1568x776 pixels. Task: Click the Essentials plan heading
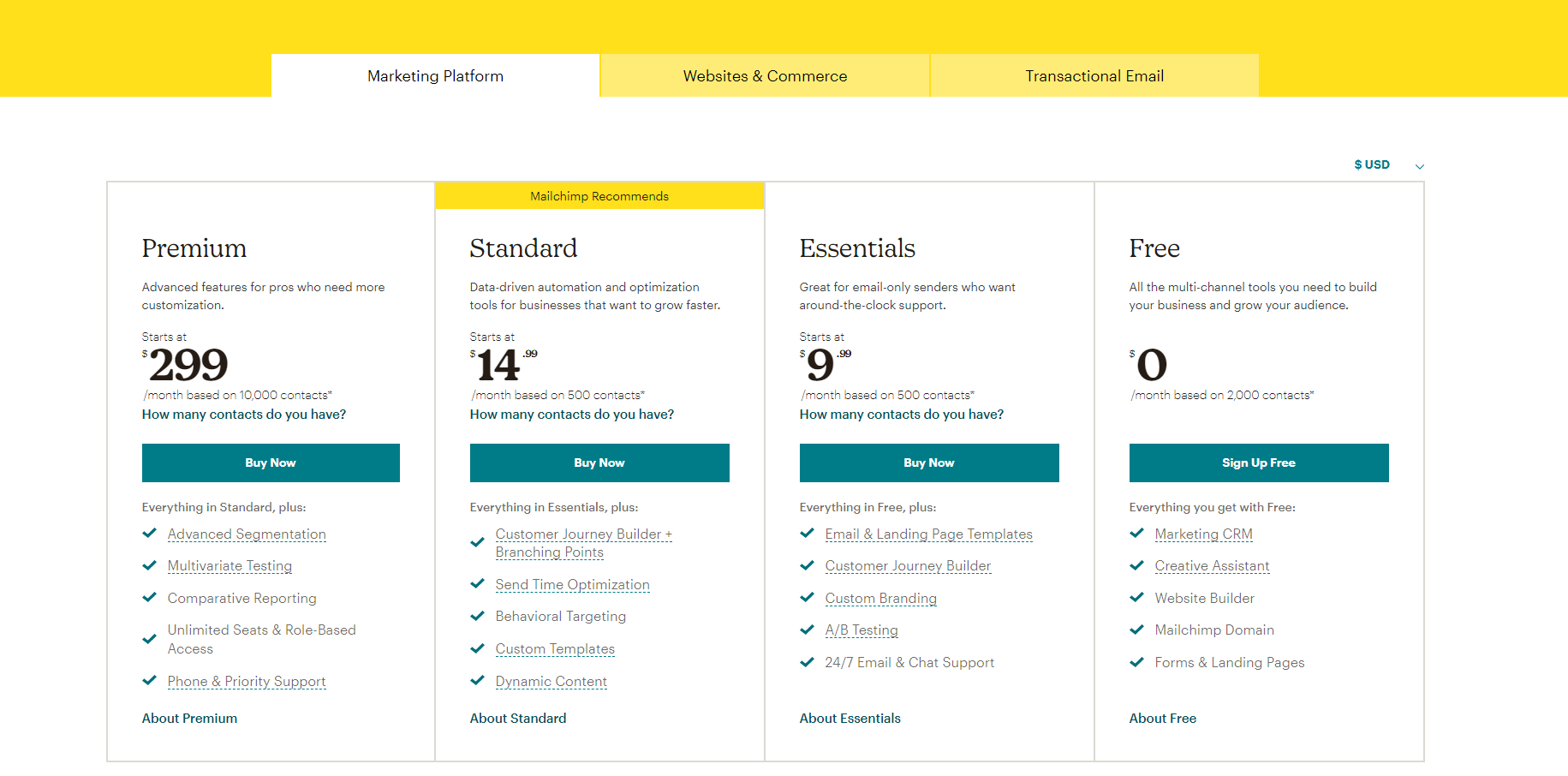point(857,248)
